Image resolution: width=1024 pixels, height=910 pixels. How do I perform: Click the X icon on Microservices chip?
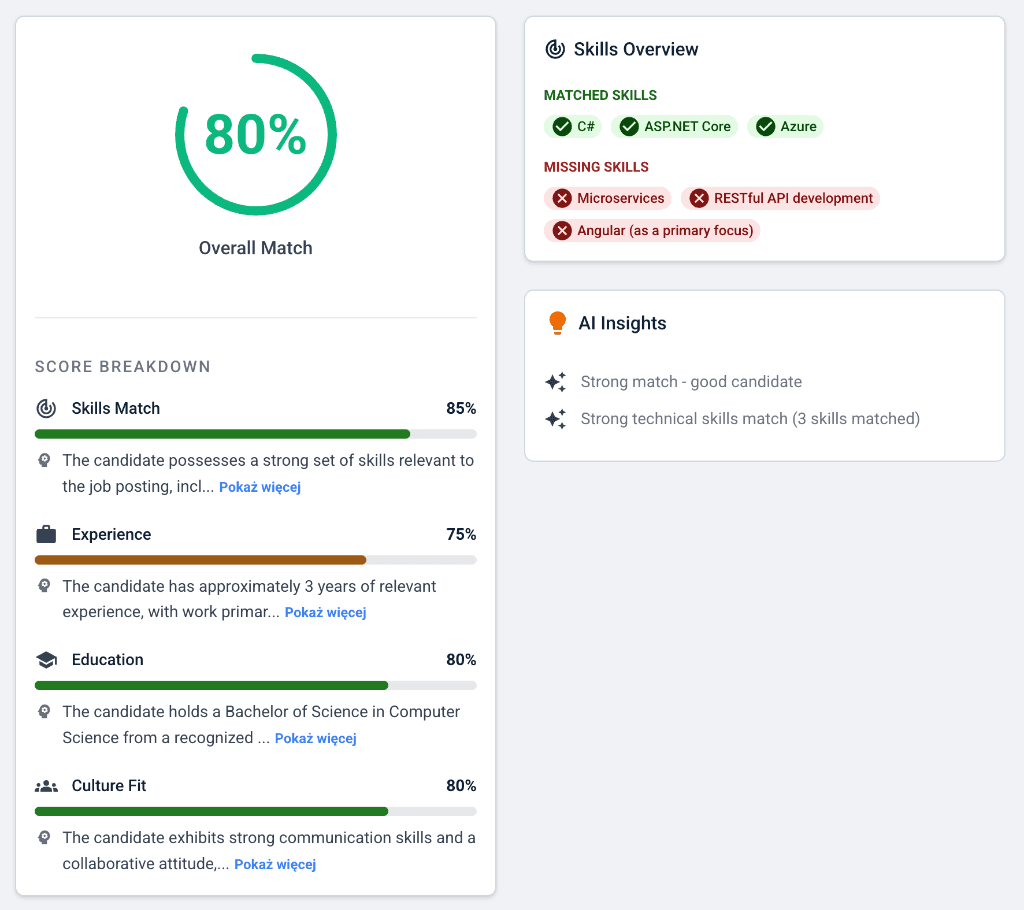[562, 199]
